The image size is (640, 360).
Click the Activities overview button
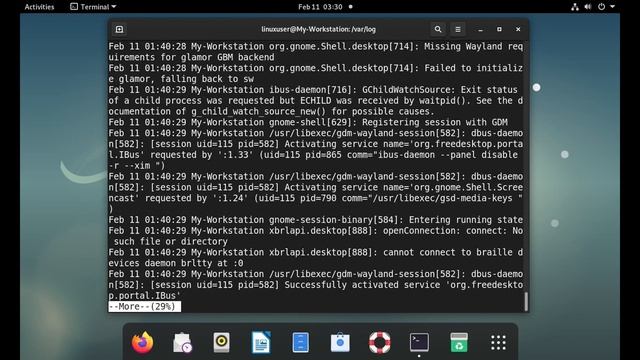[x=39, y=7]
